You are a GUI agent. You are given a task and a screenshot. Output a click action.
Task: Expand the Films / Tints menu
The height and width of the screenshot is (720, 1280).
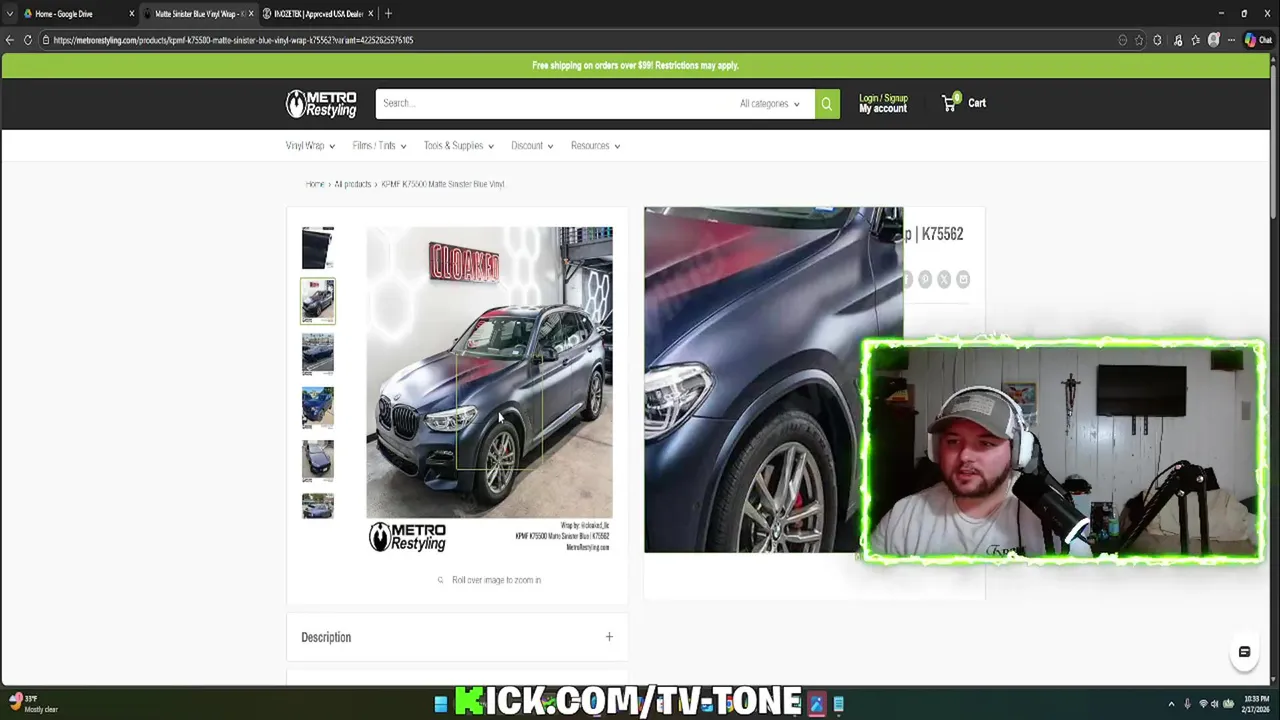(x=379, y=146)
